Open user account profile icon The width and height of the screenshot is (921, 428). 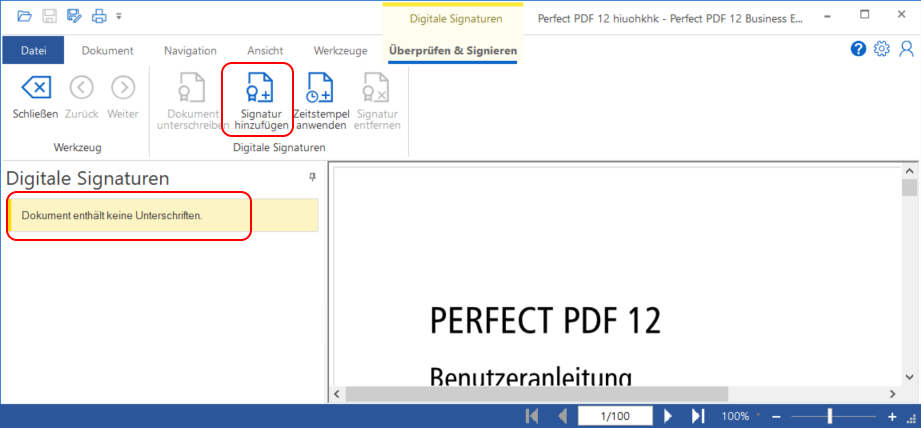(x=906, y=49)
